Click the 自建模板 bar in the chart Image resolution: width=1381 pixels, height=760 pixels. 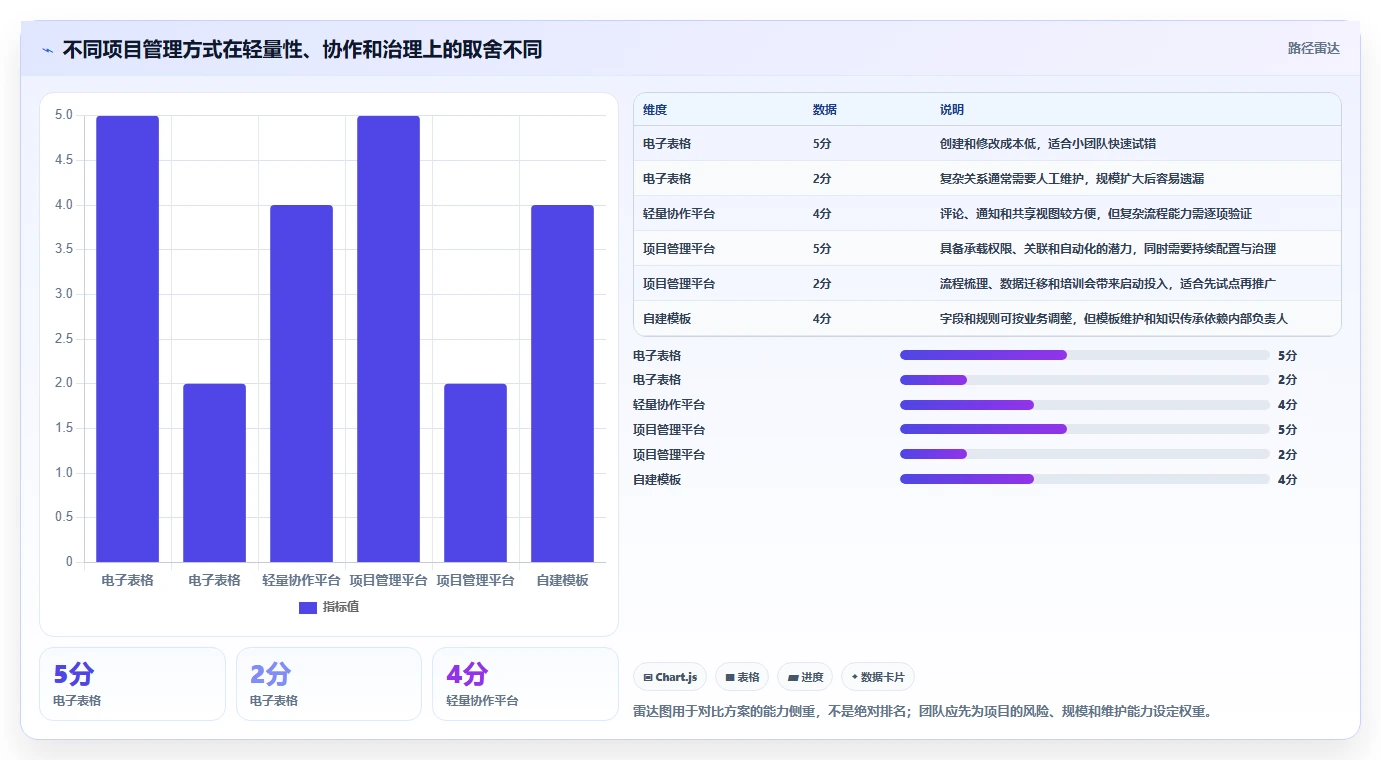(562, 383)
